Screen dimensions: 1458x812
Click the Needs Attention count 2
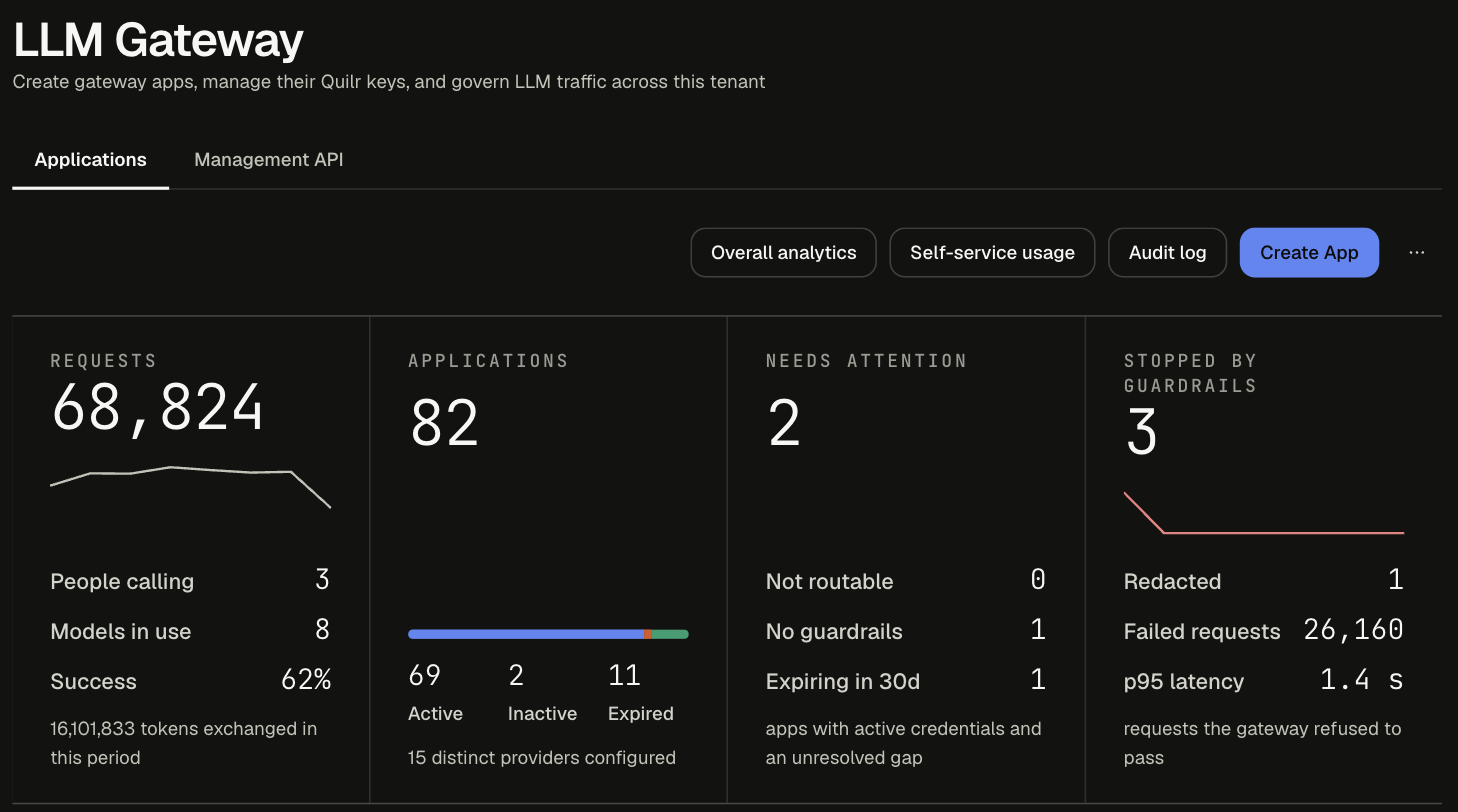(784, 423)
